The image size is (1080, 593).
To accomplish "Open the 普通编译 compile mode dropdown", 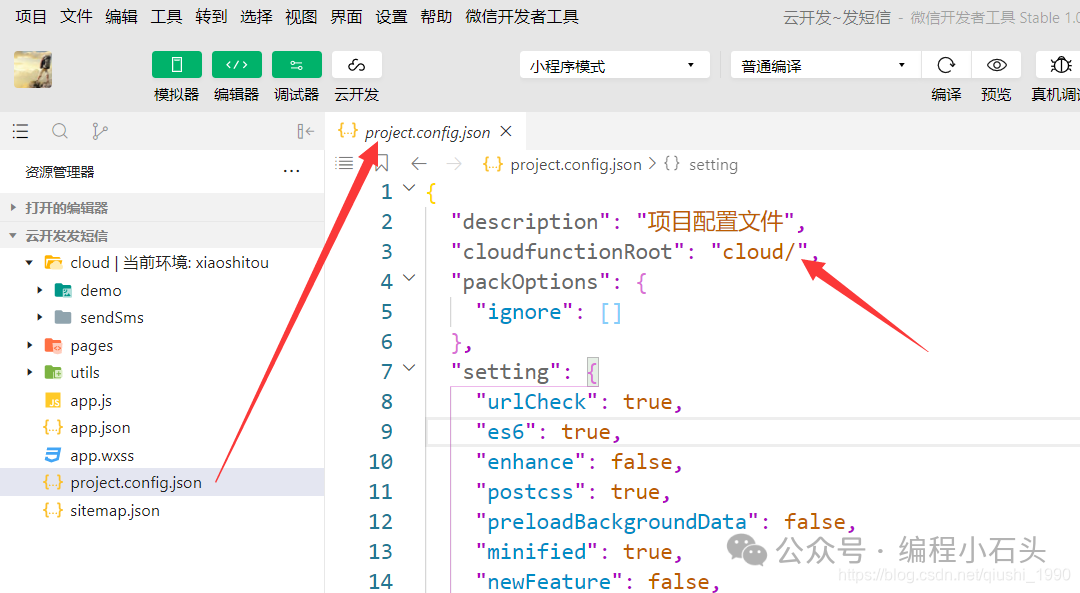I will coord(825,66).
